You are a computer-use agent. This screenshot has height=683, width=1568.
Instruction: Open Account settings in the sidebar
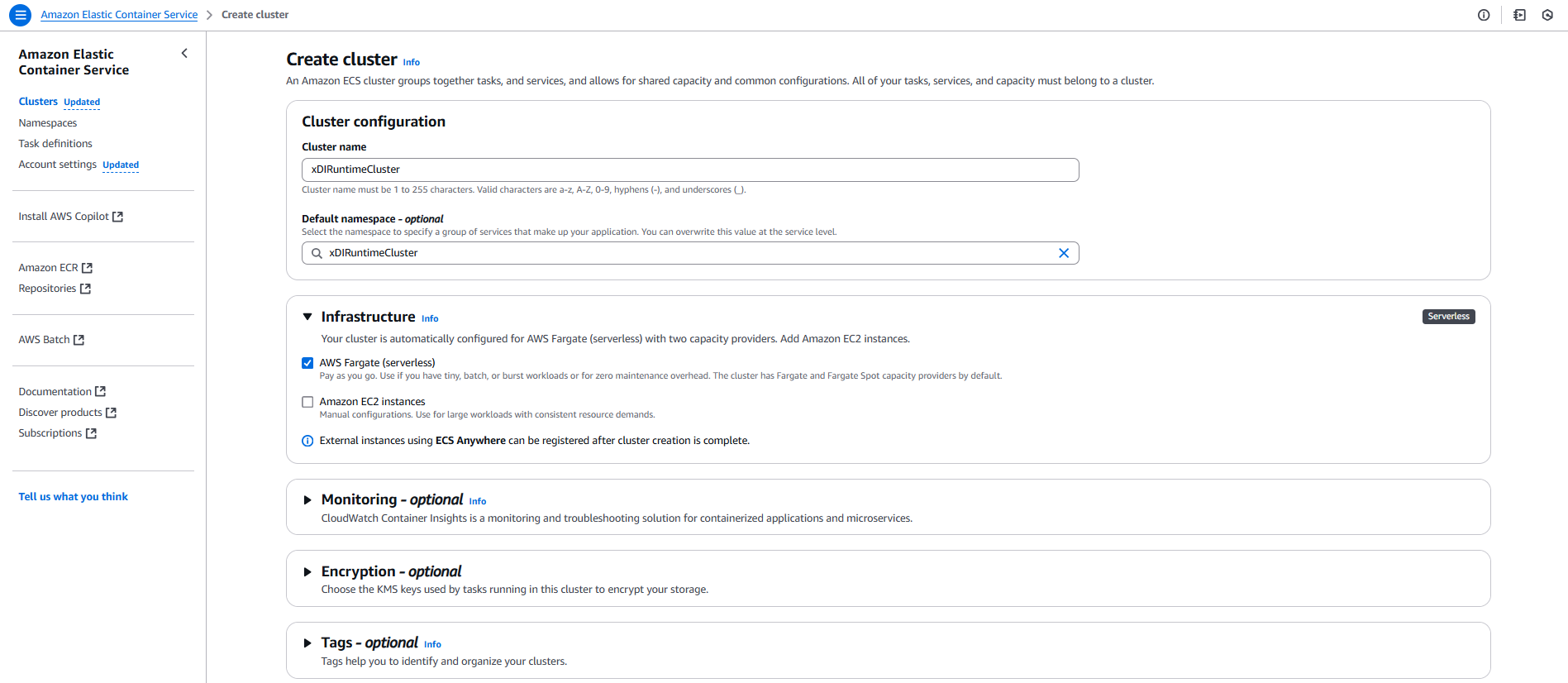pyautogui.click(x=58, y=165)
